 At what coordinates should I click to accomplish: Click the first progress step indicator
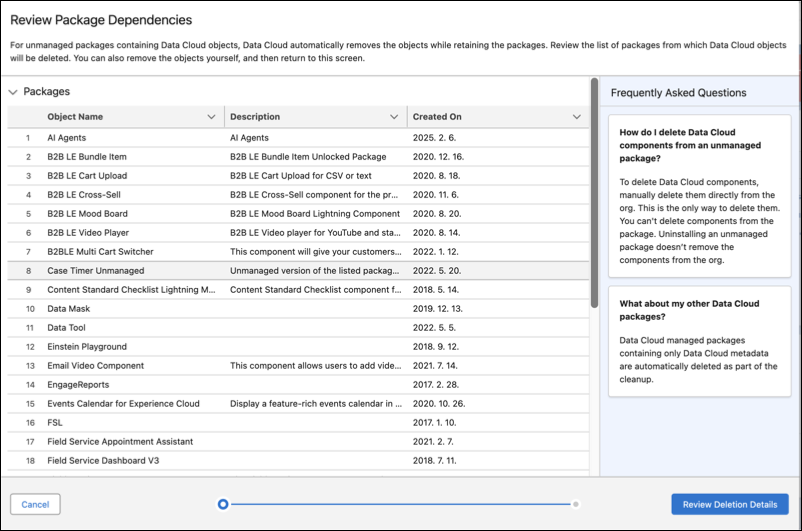(223, 504)
